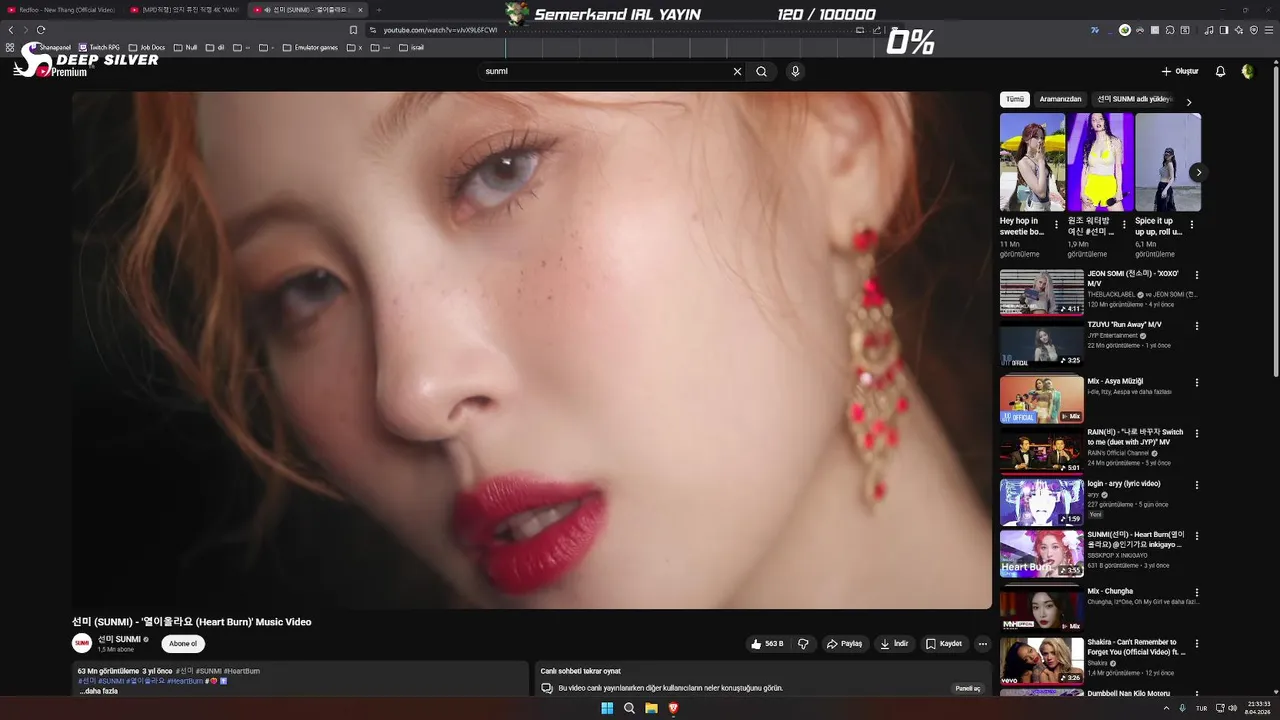
Task: Open the Null bookmark folder
Action: pos(185,47)
